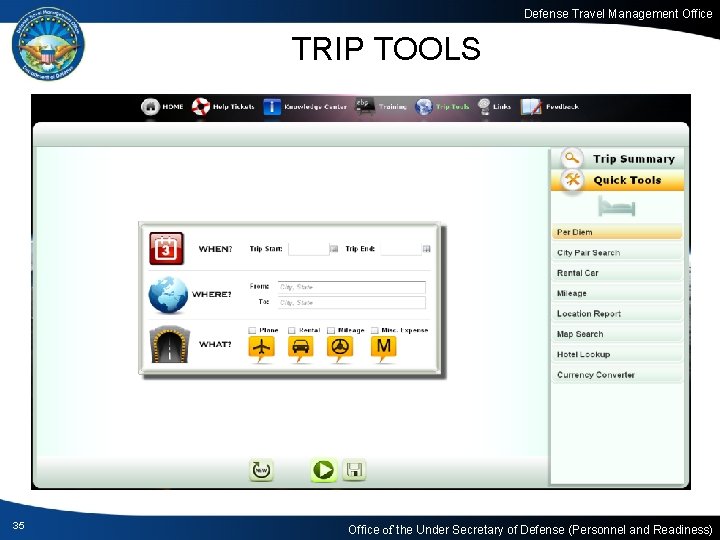720x540 pixels.
Task: Select the yellow steering wheel mileage icon
Action: click(x=340, y=349)
